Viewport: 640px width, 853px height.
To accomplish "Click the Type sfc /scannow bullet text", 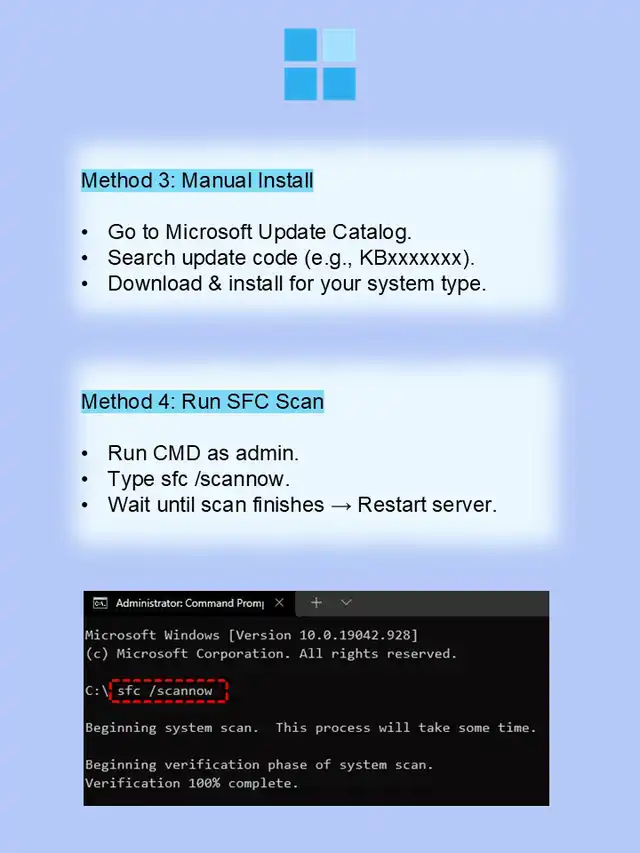I will pos(199,479).
